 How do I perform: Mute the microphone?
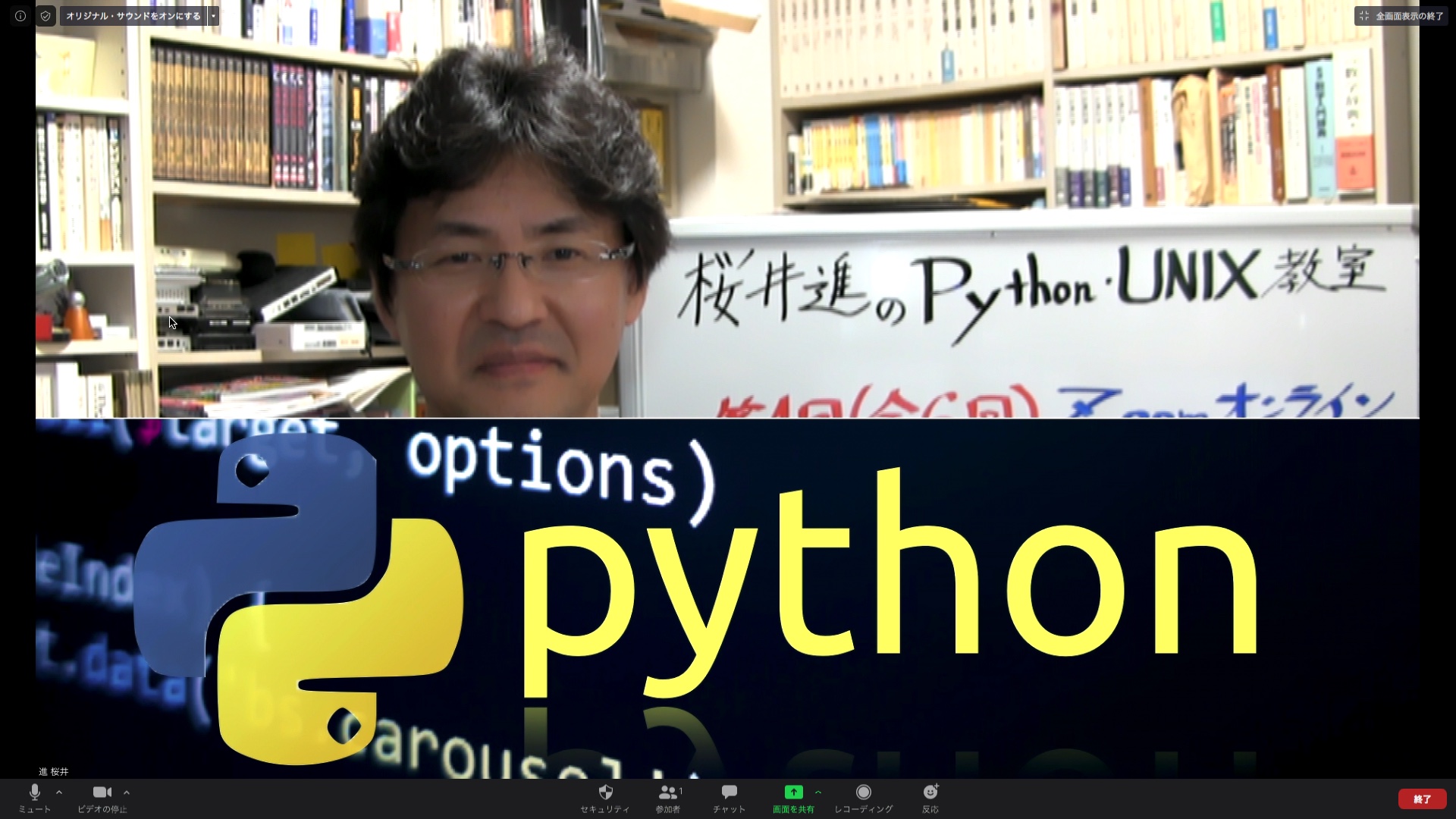click(x=34, y=799)
